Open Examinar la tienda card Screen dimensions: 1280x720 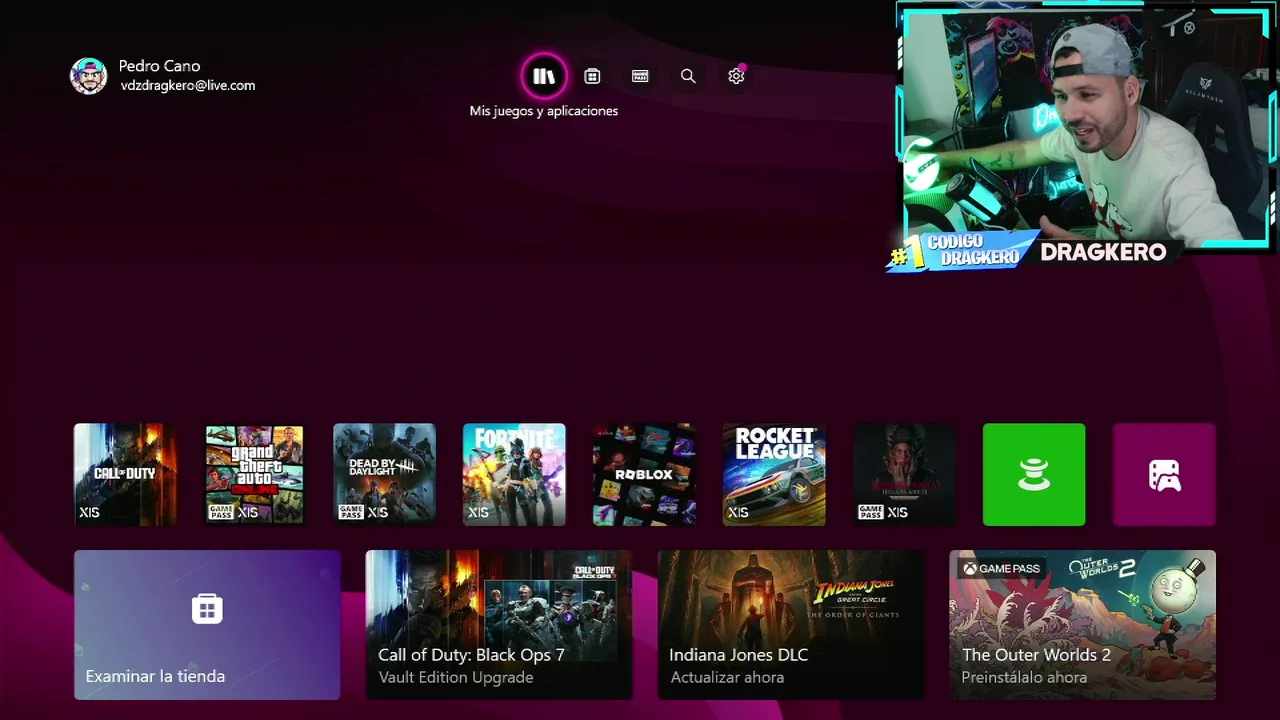point(207,625)
